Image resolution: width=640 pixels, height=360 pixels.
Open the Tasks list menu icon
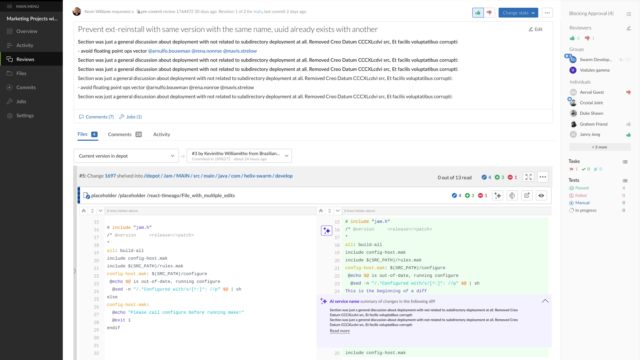click(x=625, y=162)
